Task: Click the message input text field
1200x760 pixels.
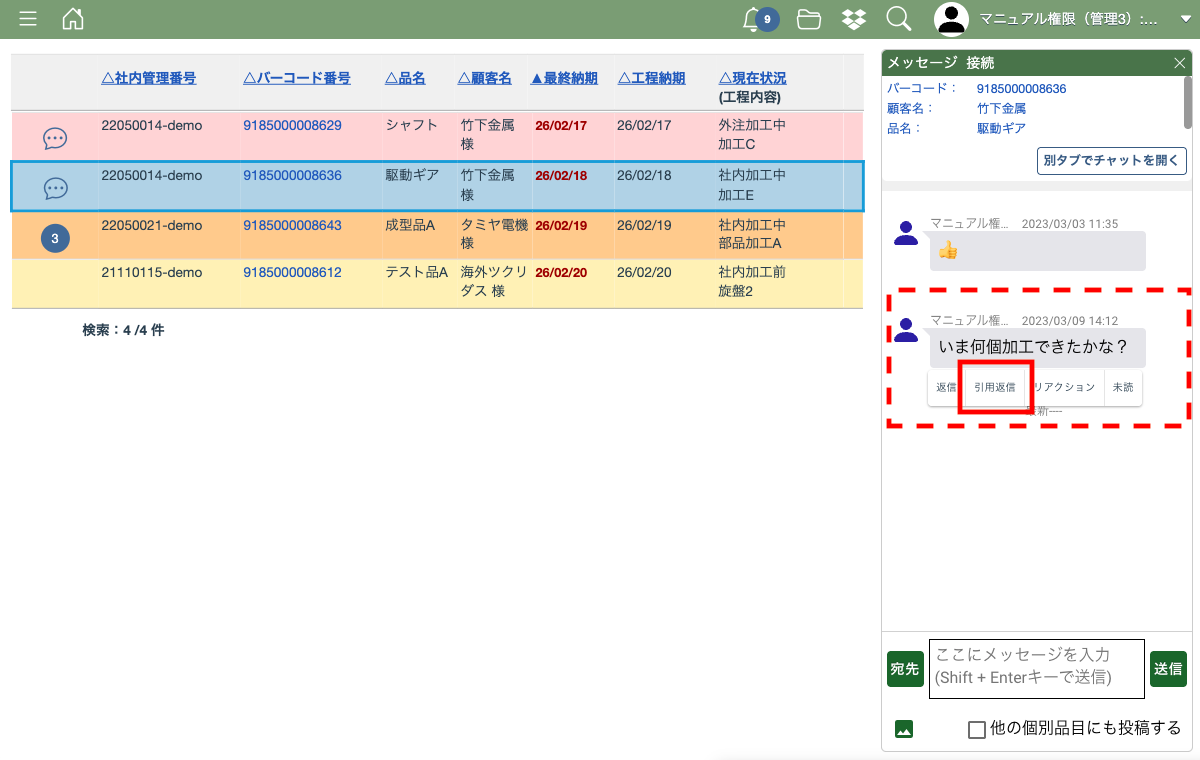Action: [1036, 668]
